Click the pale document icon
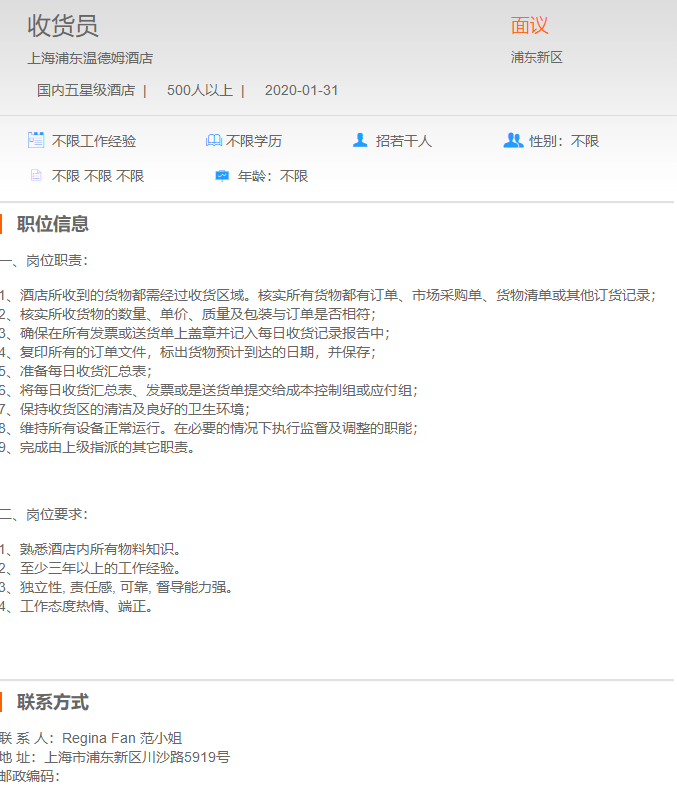The height and width of the screenshot is (787, 677). [36, 176]
